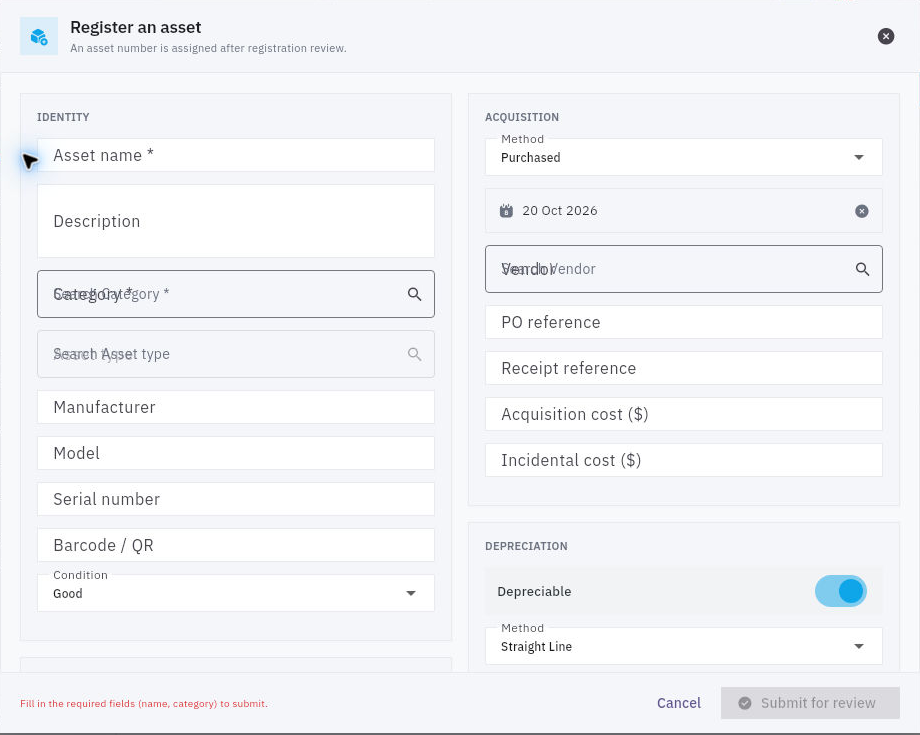Clear the 20 Oct 2026 date

click(x=861, y=211)
